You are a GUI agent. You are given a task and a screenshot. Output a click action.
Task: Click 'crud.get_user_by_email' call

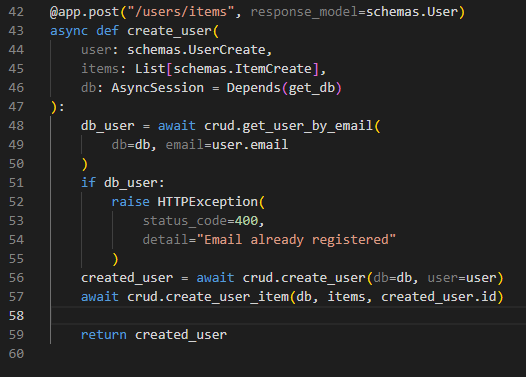[x=288, y=126]
